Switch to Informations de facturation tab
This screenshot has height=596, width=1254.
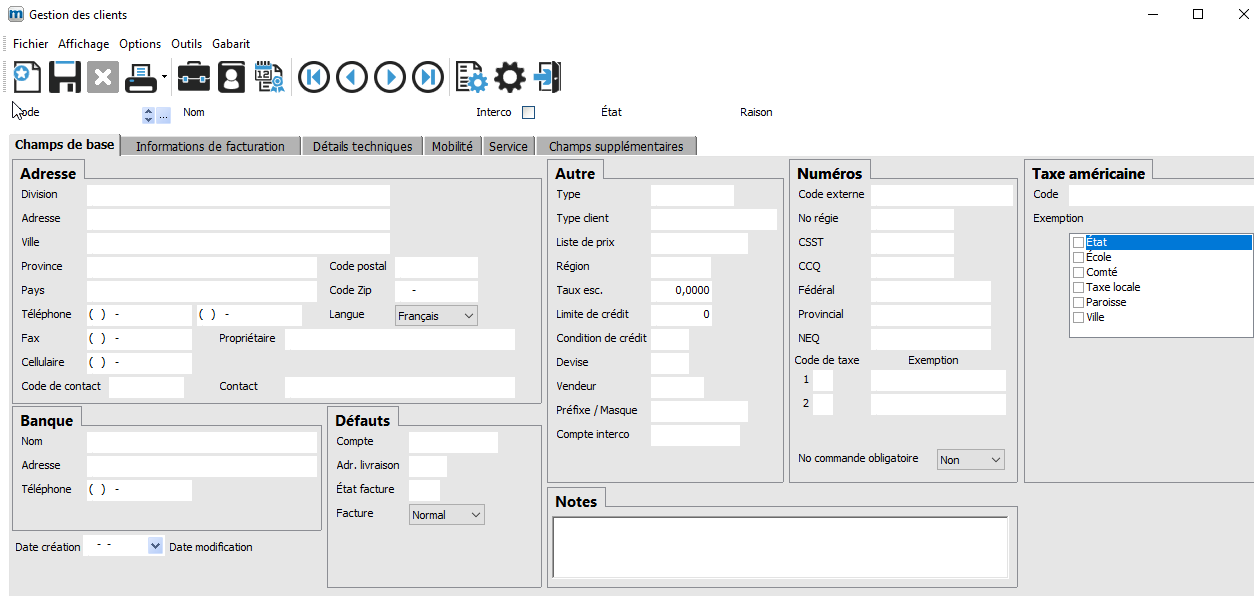click(x=210, y=146)
